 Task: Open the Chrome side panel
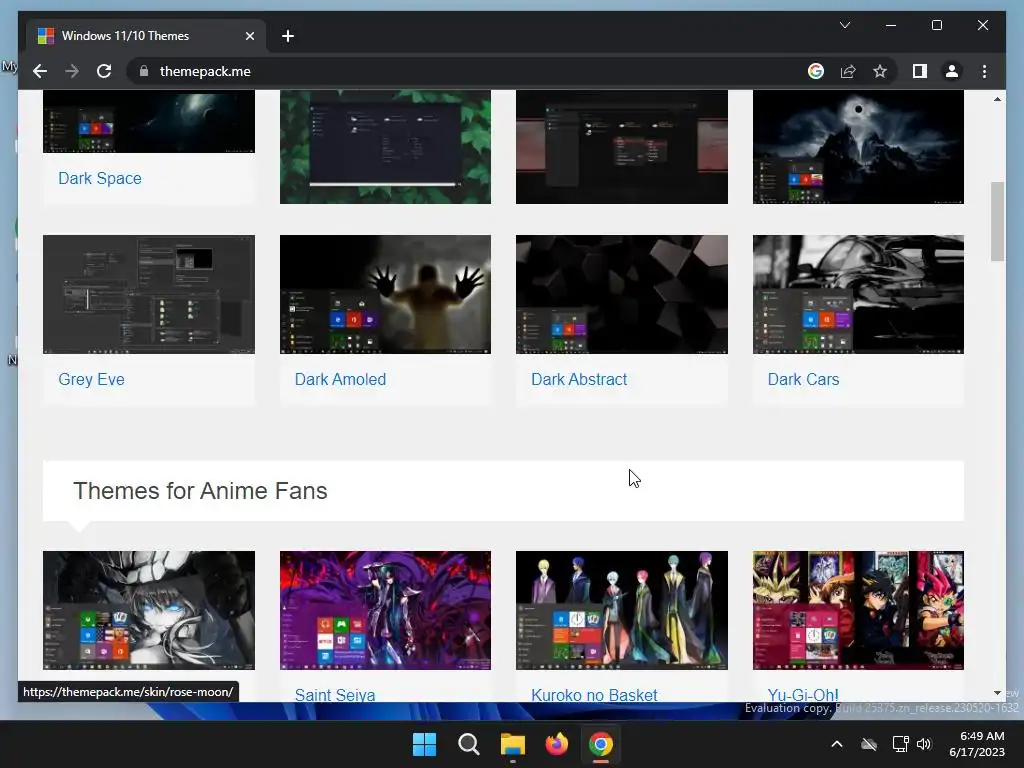920,71
